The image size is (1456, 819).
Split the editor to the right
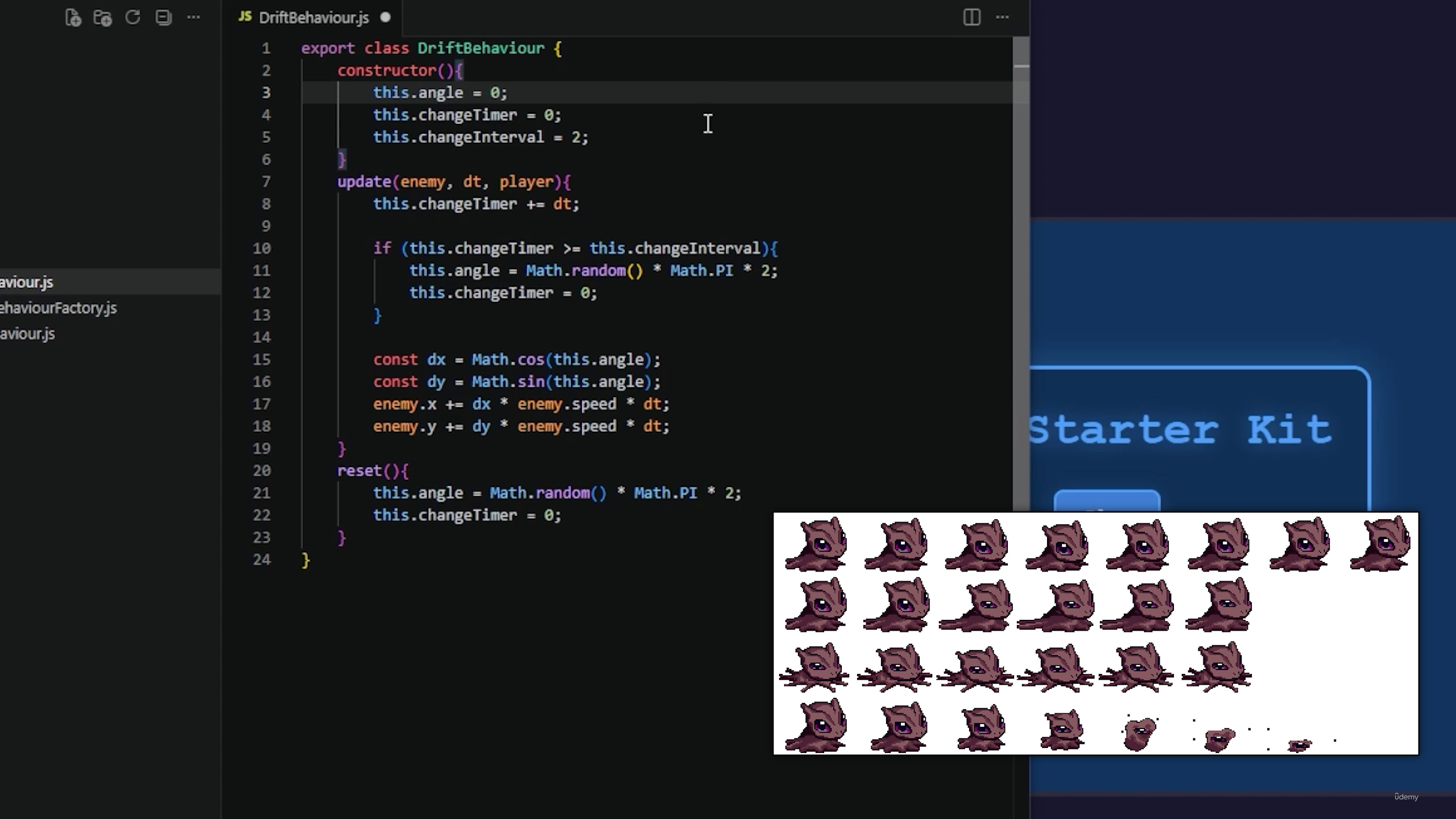[971, 17]
